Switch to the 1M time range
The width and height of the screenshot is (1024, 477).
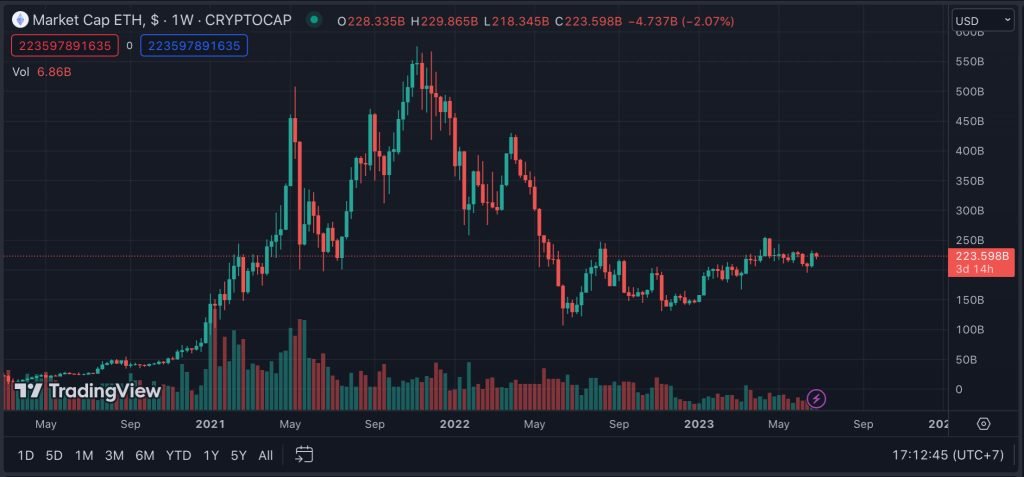click(84, 455)
